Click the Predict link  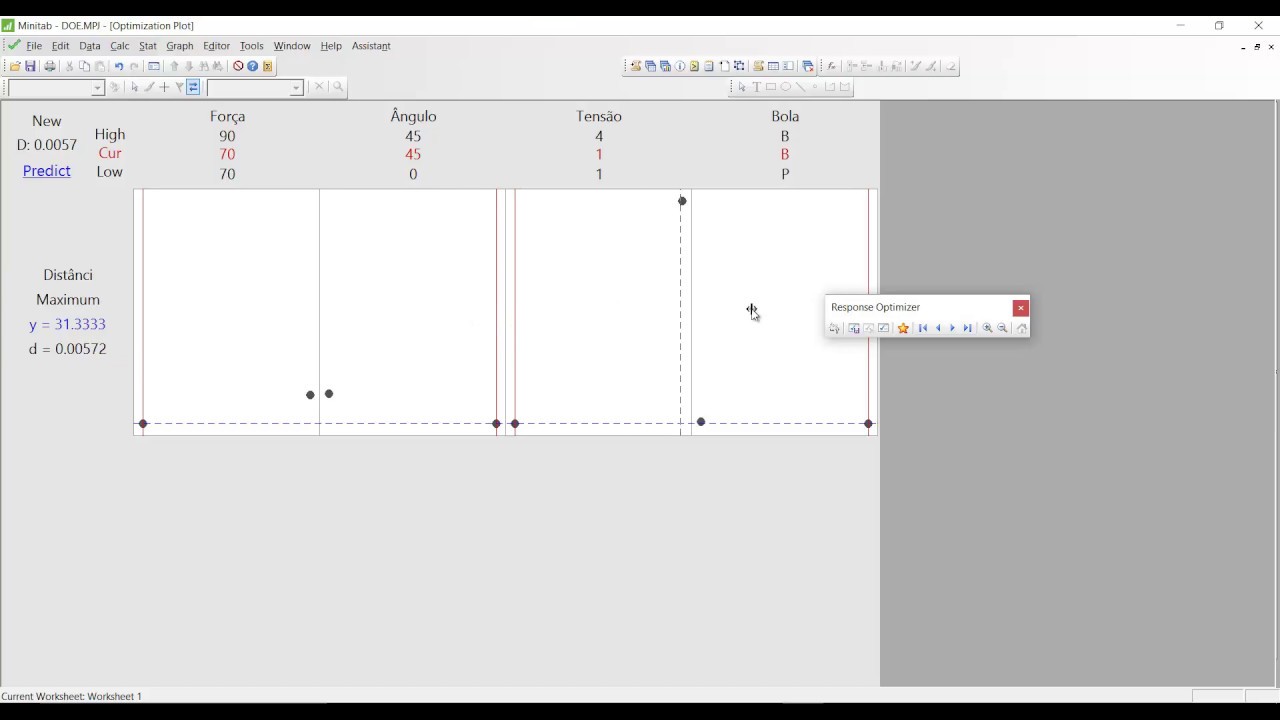click(x=47, y=171)
